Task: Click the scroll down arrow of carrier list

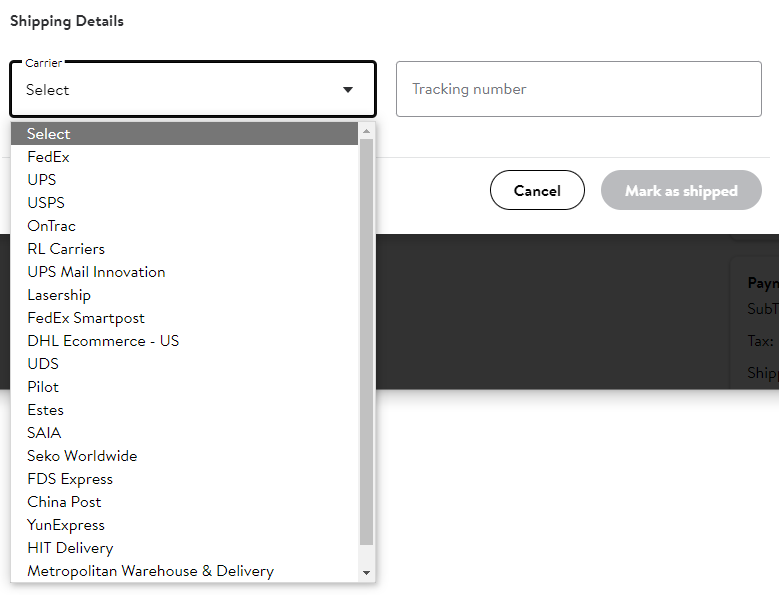Action: pyautogui.click(x=366, y=573)
